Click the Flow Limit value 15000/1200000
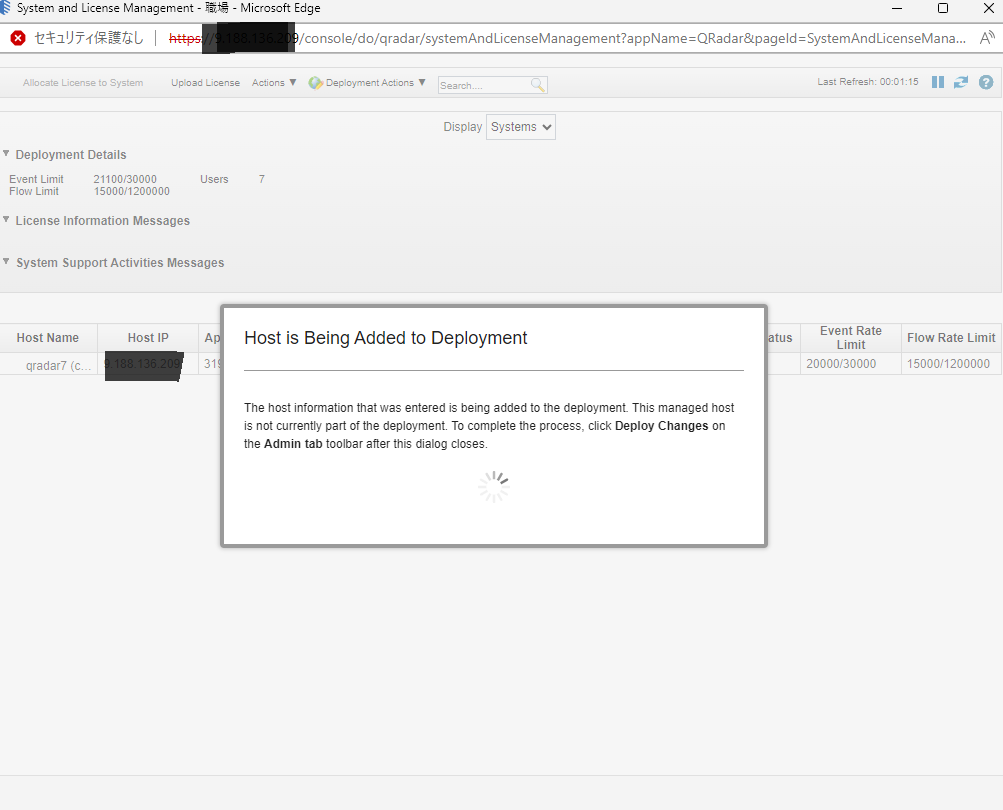Viewport: 1003px width, 810px height. click(132, 191)
